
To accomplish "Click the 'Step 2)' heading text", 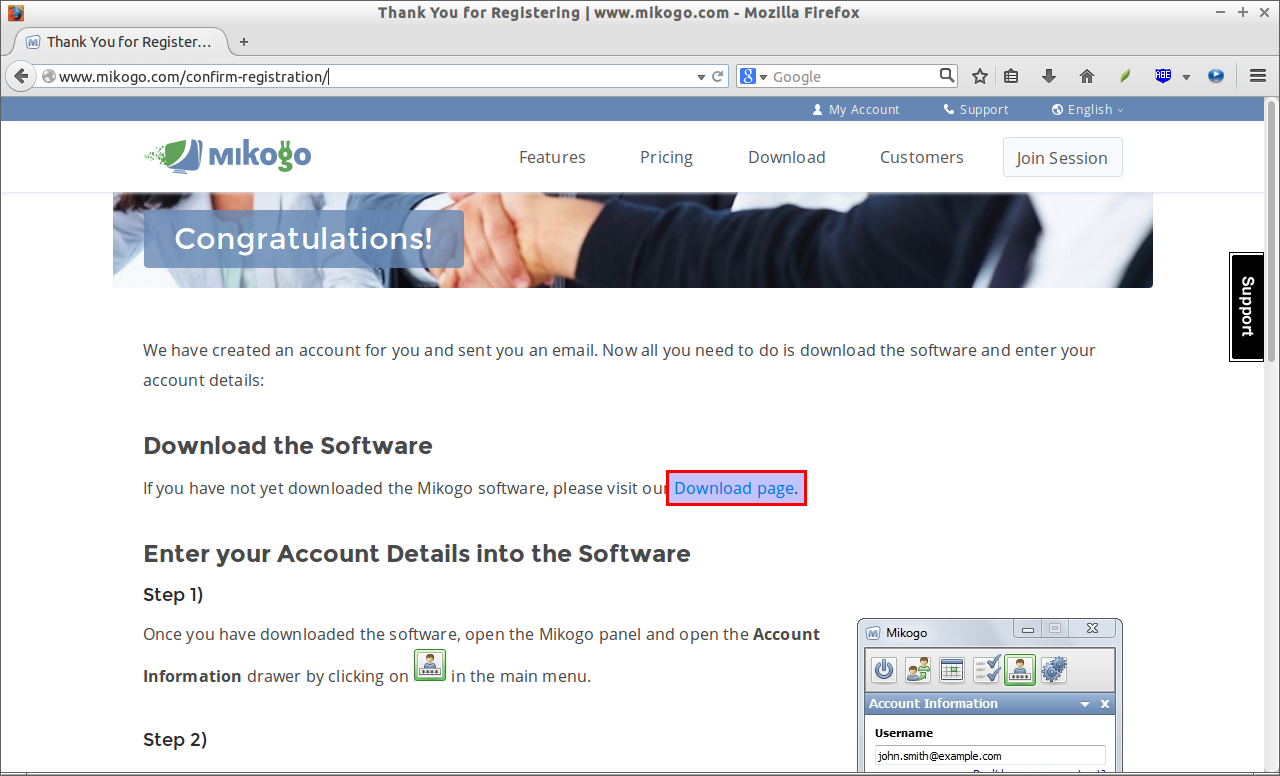I will click(175, 739).
